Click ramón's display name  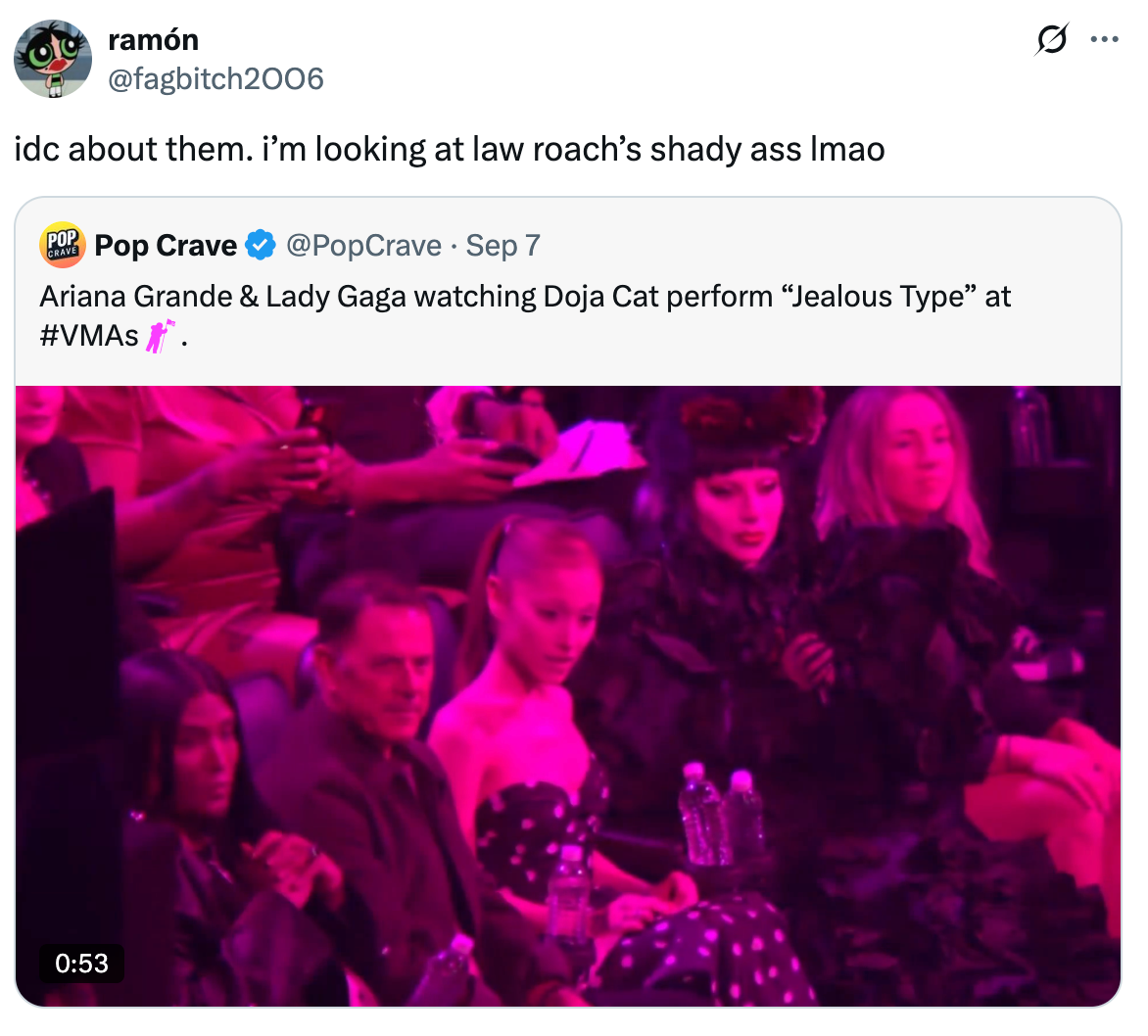(x=154, y=39)
